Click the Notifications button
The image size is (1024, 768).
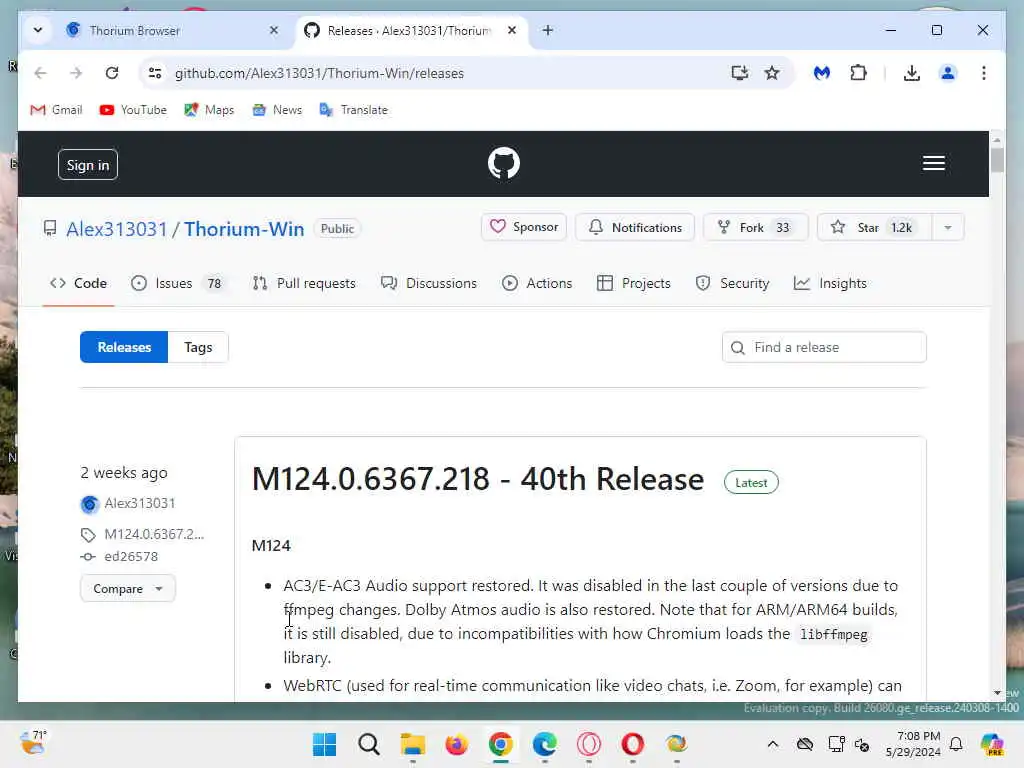pyautogui.click(x=635, y=227)
